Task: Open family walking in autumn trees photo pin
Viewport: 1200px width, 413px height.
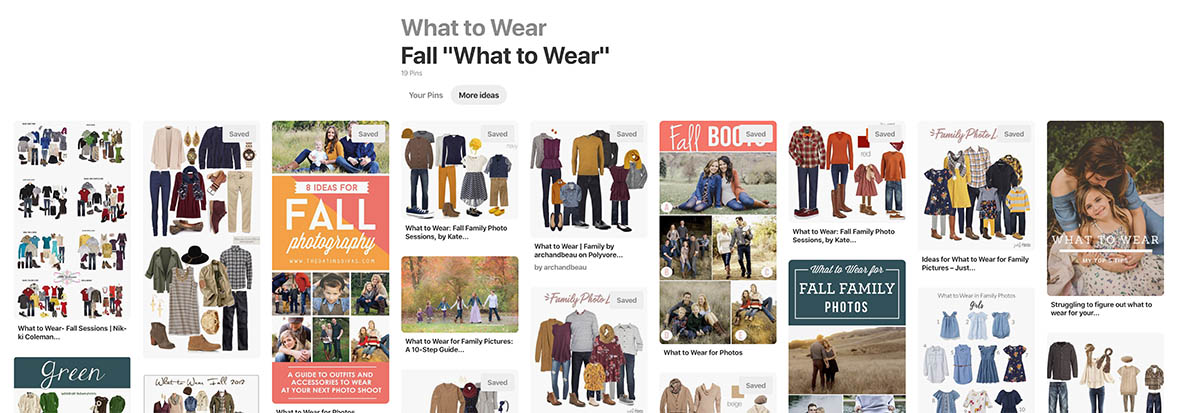Action: point(460,294)
